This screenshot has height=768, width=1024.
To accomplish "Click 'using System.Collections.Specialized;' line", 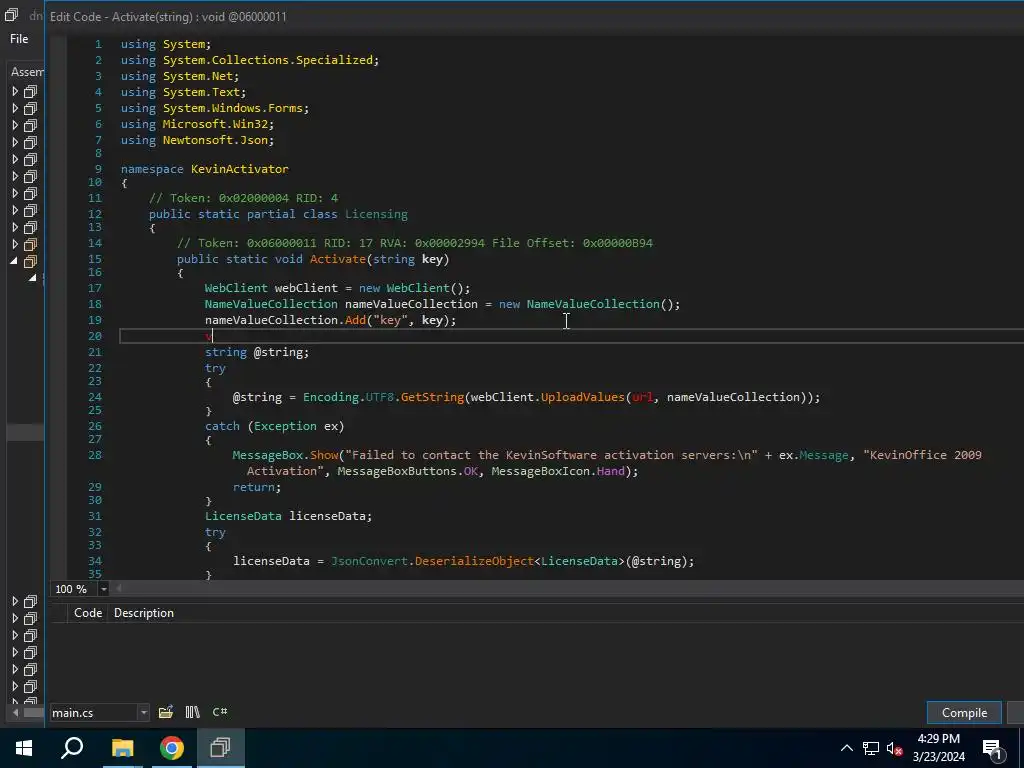I will 249,60.
